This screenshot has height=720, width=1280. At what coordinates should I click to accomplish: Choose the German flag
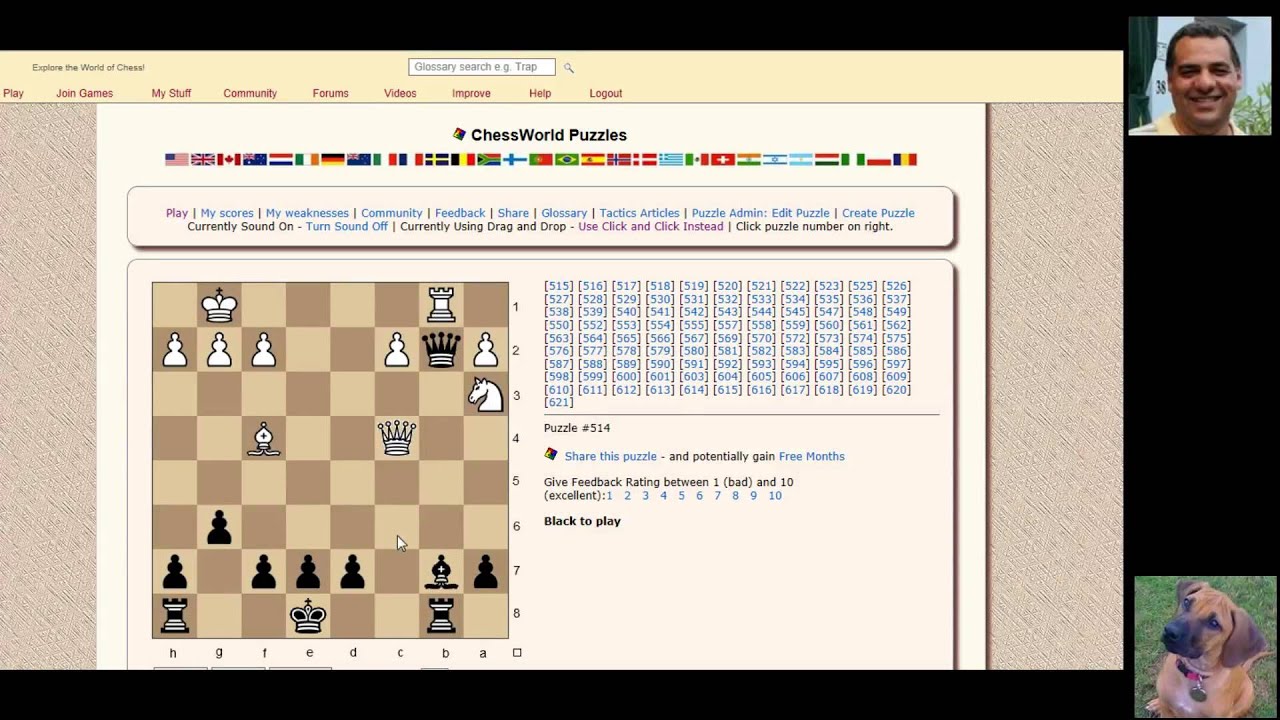pyautogui.click(x=333, y=160)
